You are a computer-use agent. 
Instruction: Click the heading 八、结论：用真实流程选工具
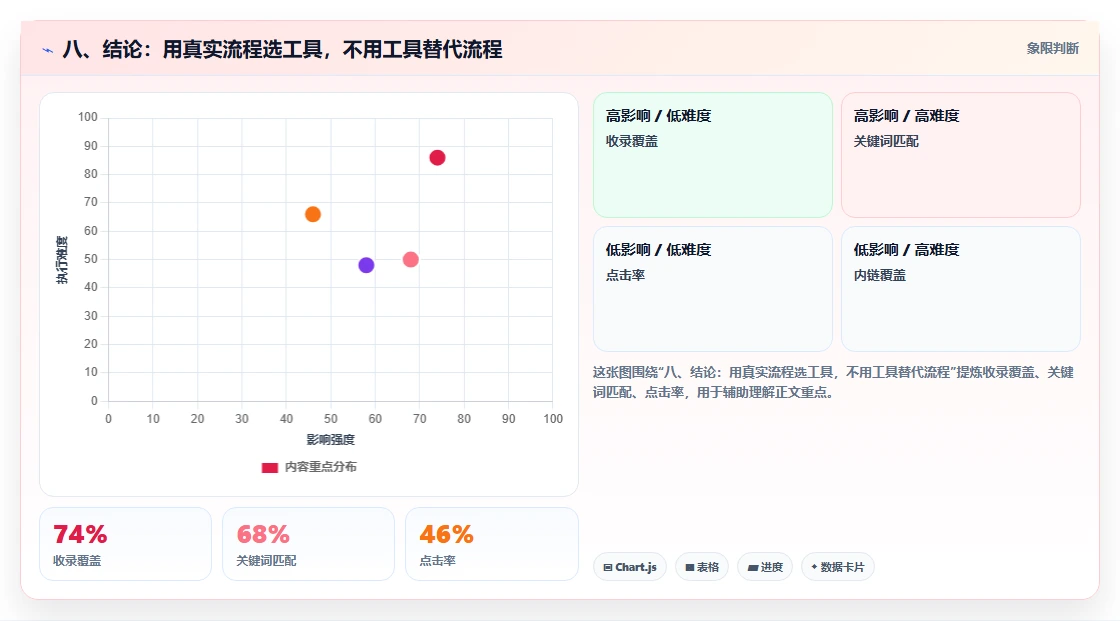[x=283, y=49]
